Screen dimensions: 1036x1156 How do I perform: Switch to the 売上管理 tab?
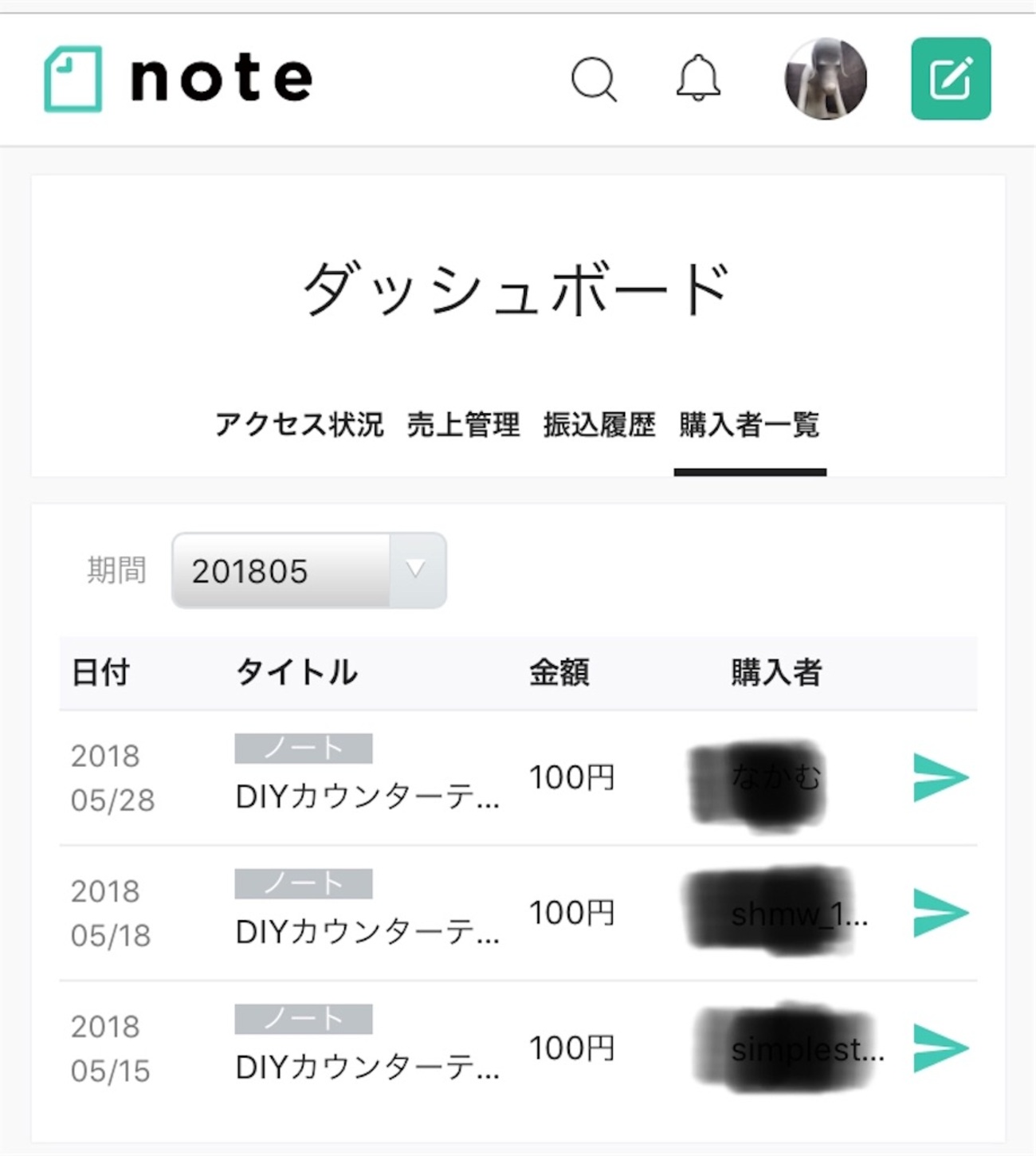[463, 424]
